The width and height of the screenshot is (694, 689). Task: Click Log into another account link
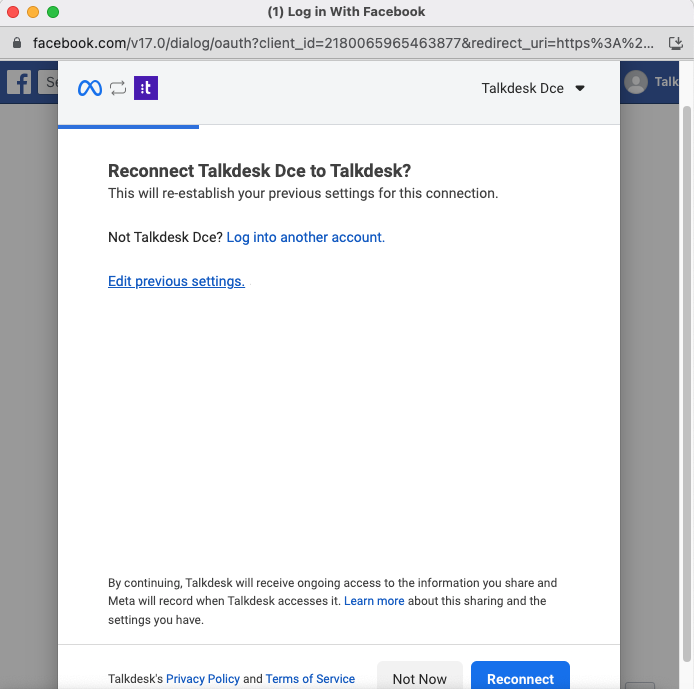[305, 237]
